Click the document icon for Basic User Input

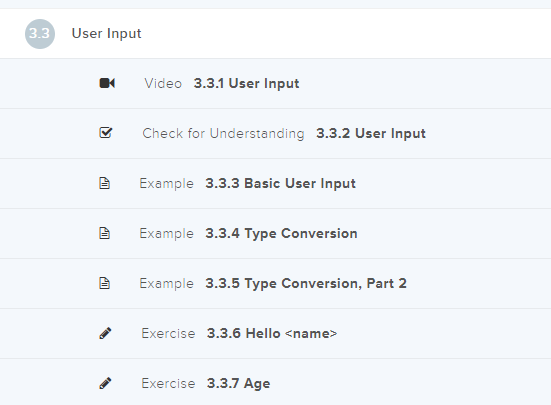pos(104,183)
